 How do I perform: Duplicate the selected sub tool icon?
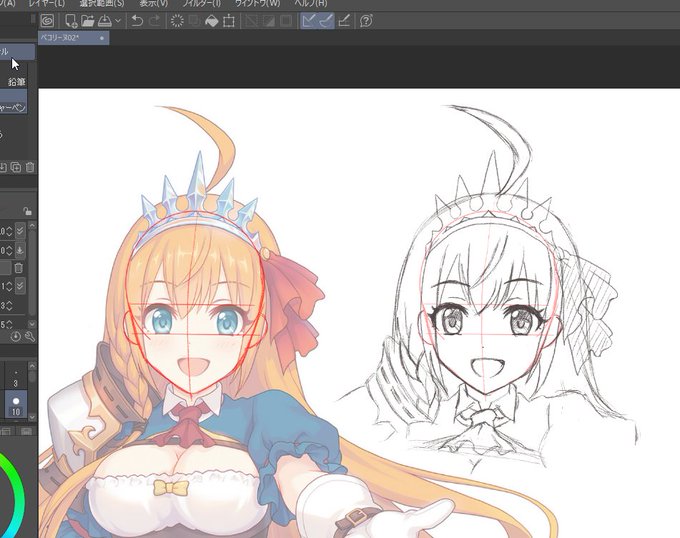(16, 167)
